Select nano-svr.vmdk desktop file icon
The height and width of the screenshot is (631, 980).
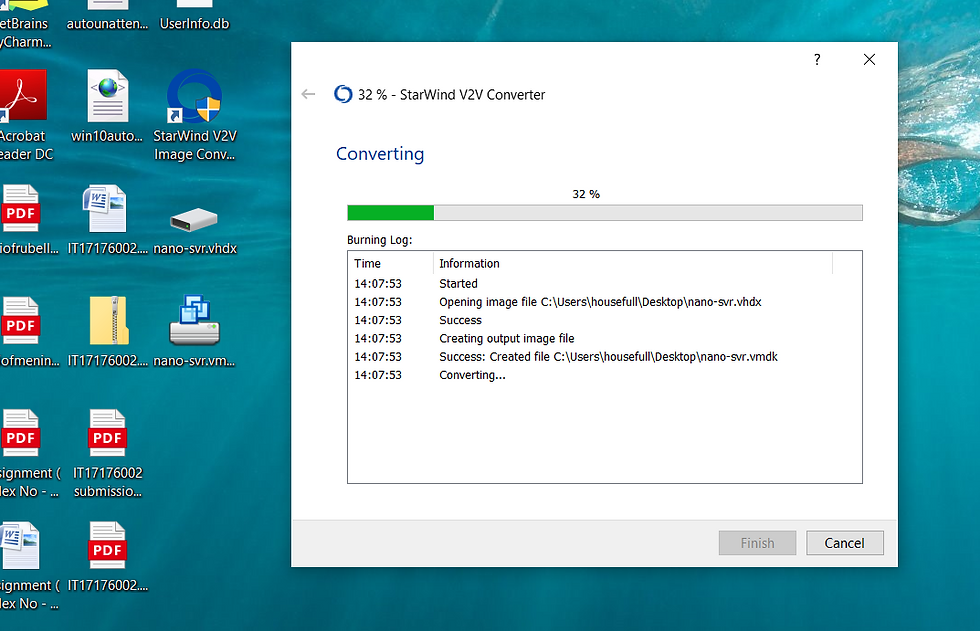coord(194,331)
